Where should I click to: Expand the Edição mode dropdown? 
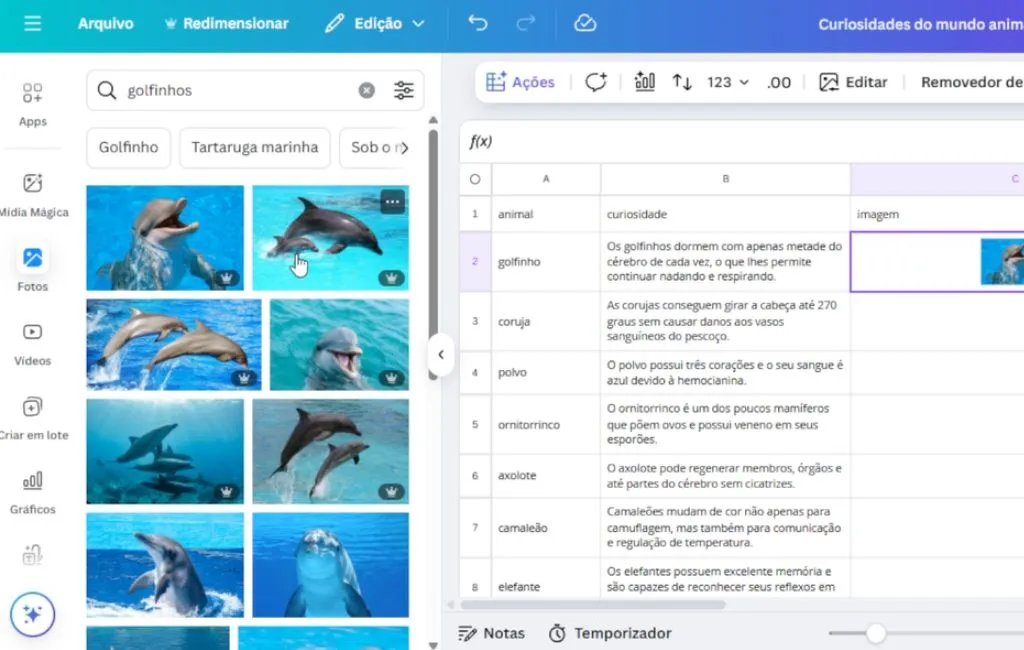pyautogui.click(x=375, y=23)
